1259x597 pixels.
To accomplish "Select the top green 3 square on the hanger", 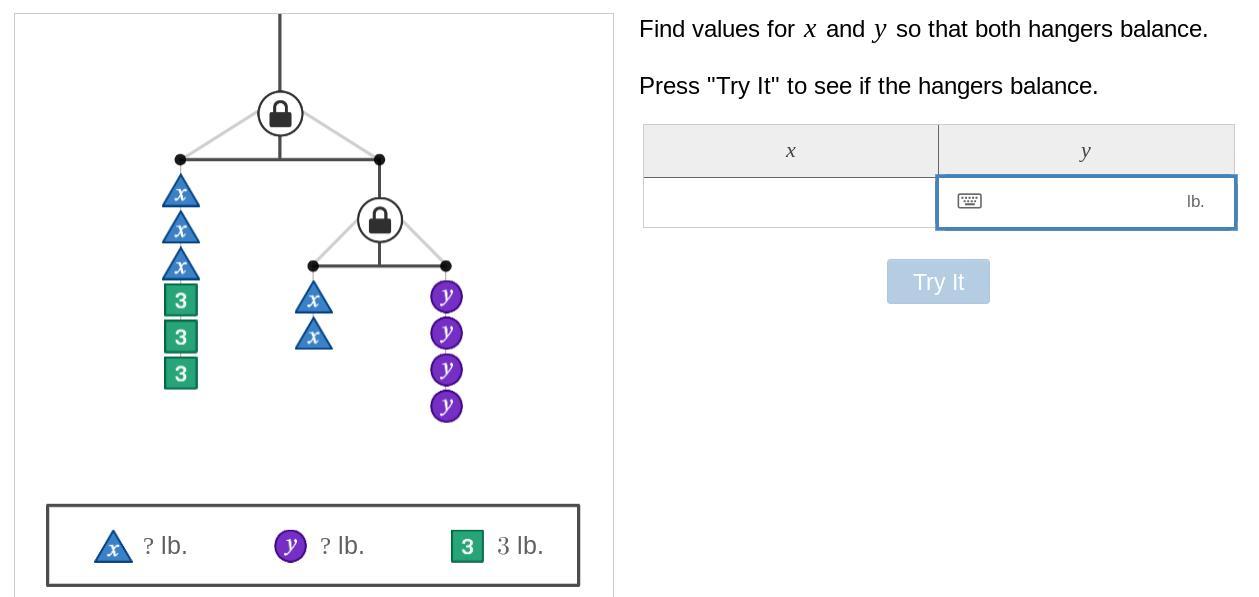I will (181, 300).
